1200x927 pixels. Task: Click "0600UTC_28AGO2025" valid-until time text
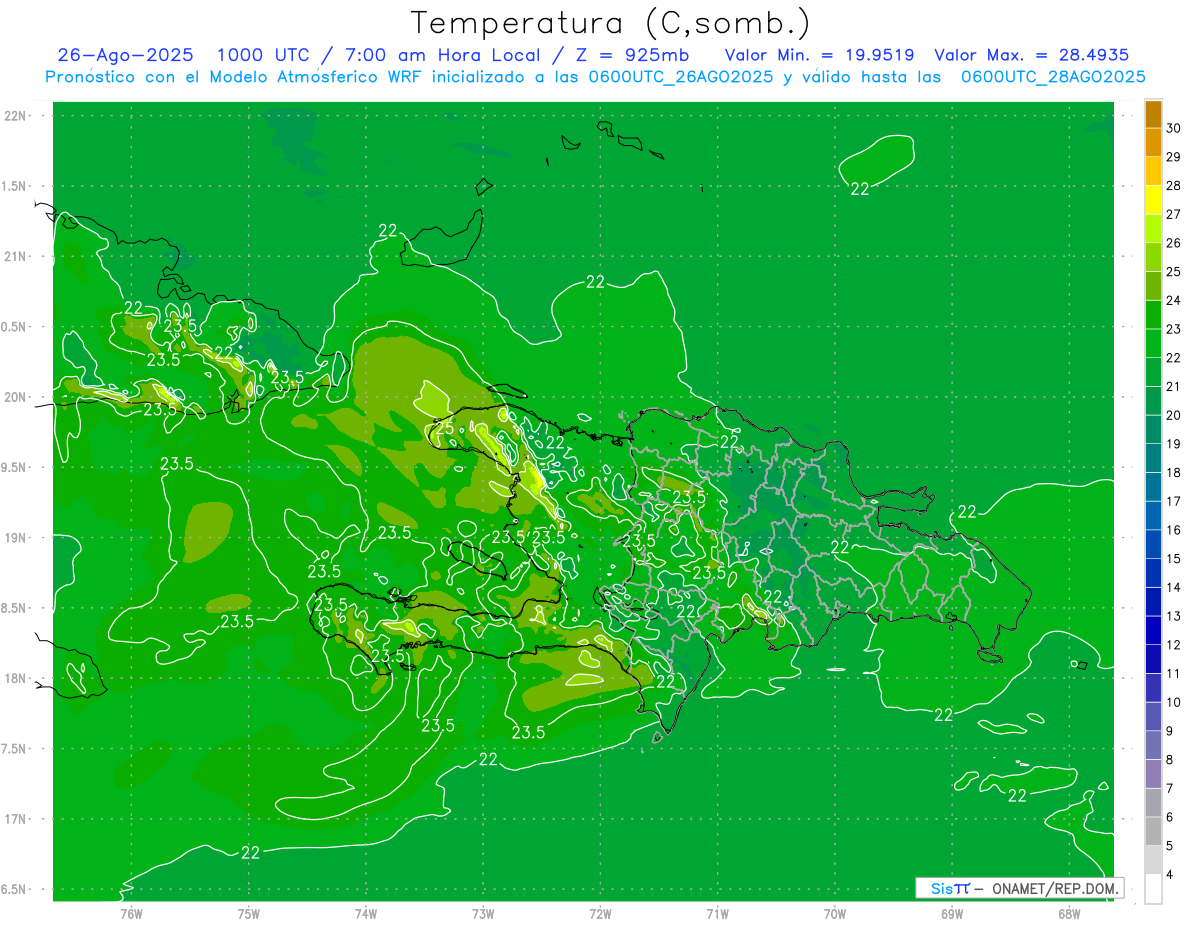pos(1053,77)
